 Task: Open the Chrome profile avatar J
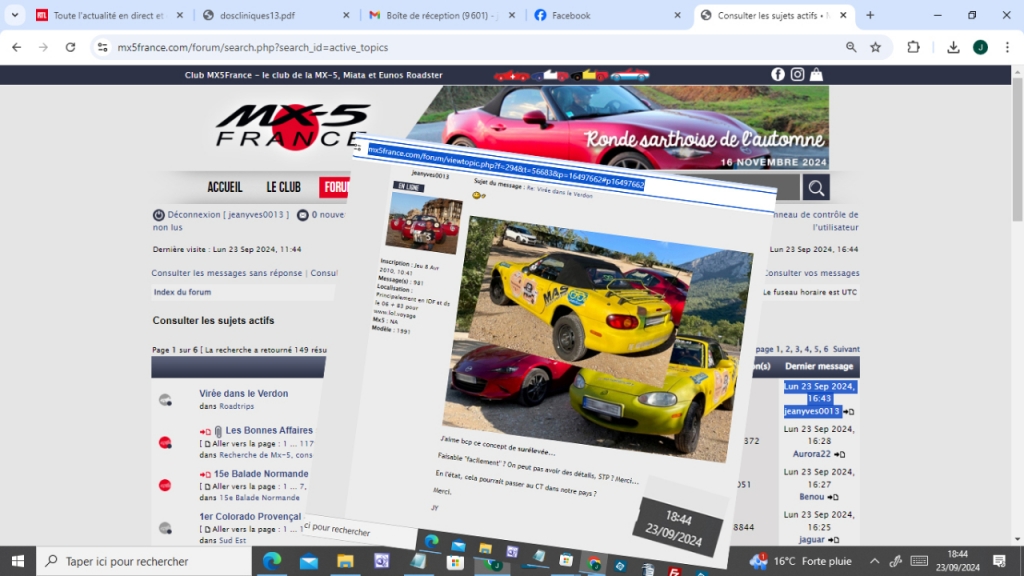pyautogui.click(x=980, y=47)
